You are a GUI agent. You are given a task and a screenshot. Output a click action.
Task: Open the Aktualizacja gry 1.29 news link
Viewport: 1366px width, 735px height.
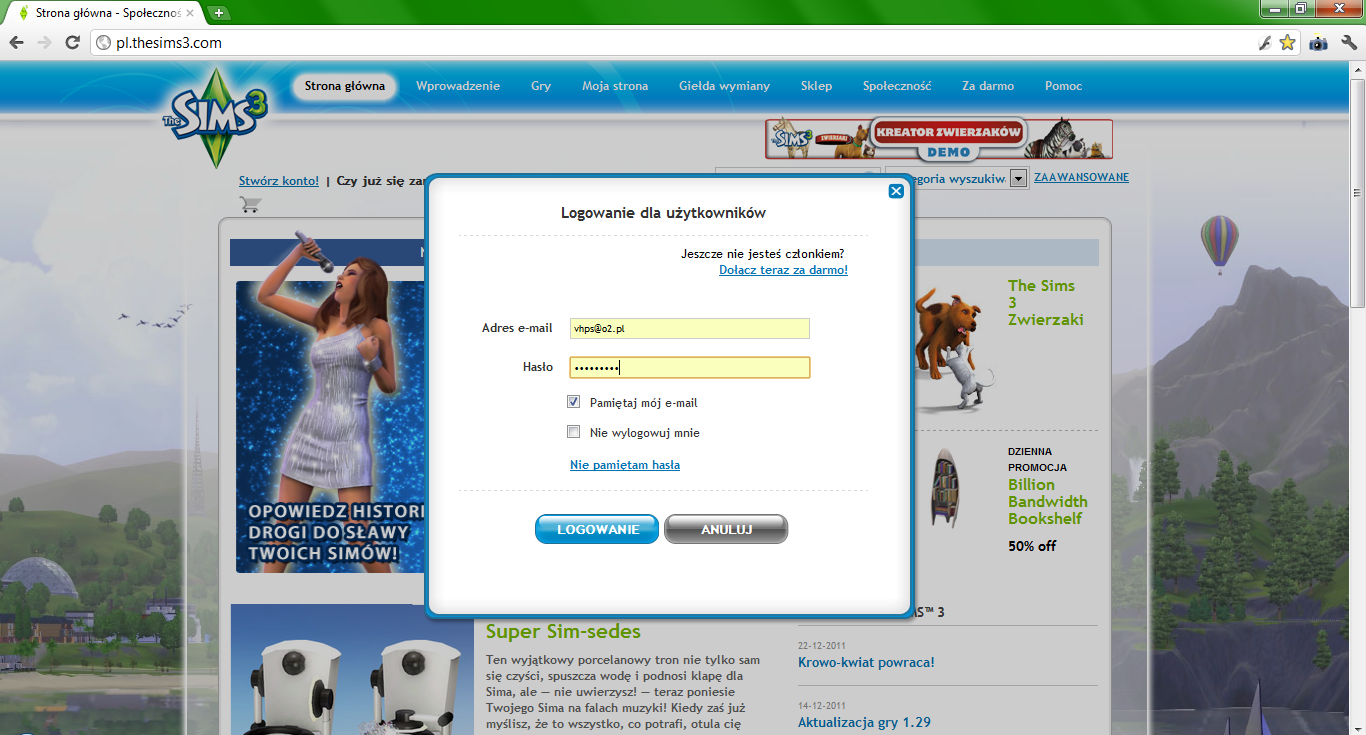(864, 723)
